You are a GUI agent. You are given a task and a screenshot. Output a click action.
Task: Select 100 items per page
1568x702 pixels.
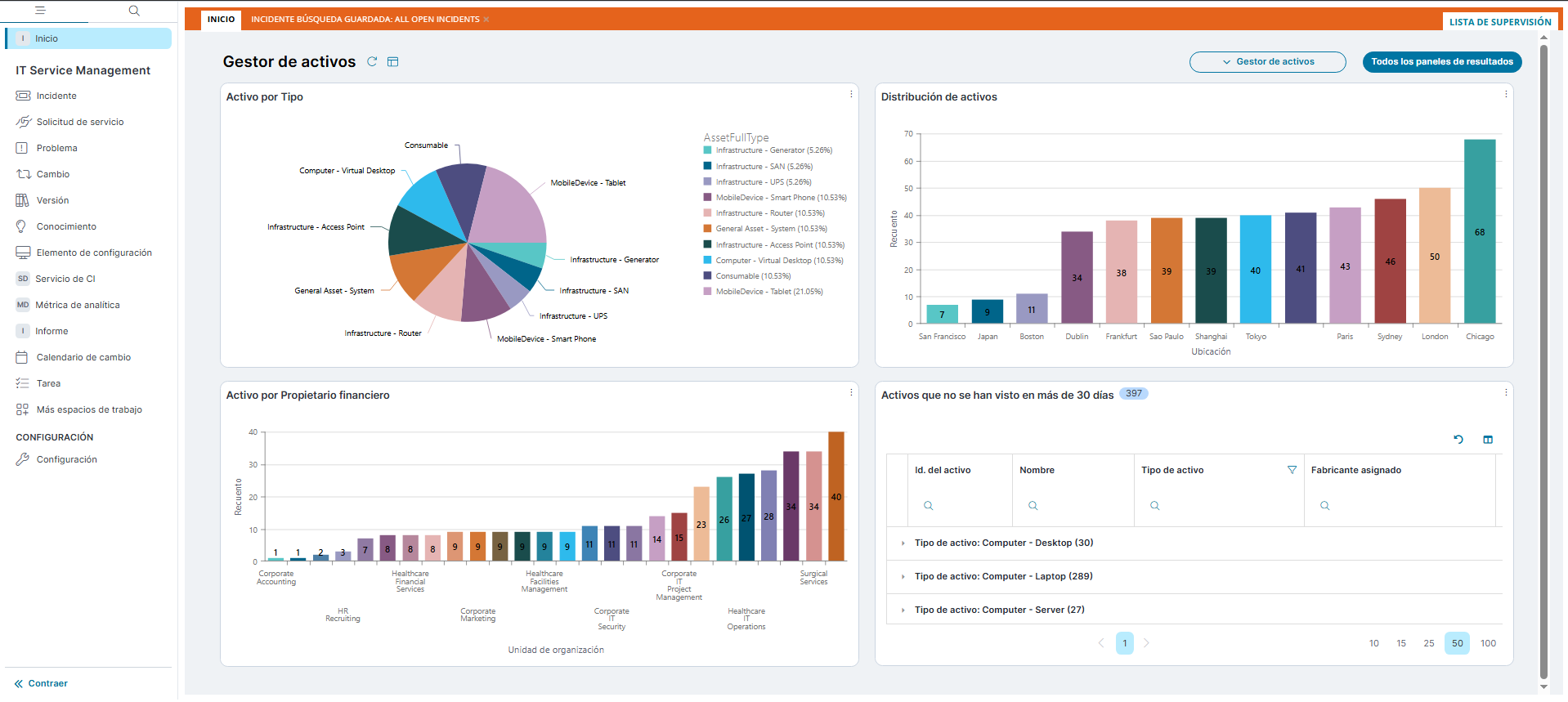(x=1488, y=643)
